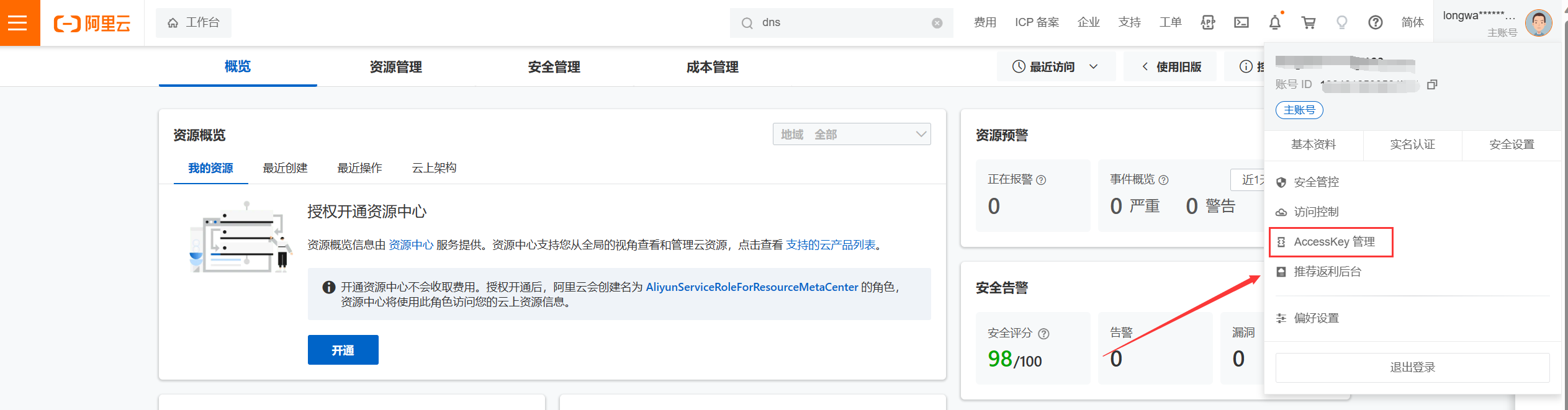
Task: Click the user avatar picture
Action: [1539, 23]
